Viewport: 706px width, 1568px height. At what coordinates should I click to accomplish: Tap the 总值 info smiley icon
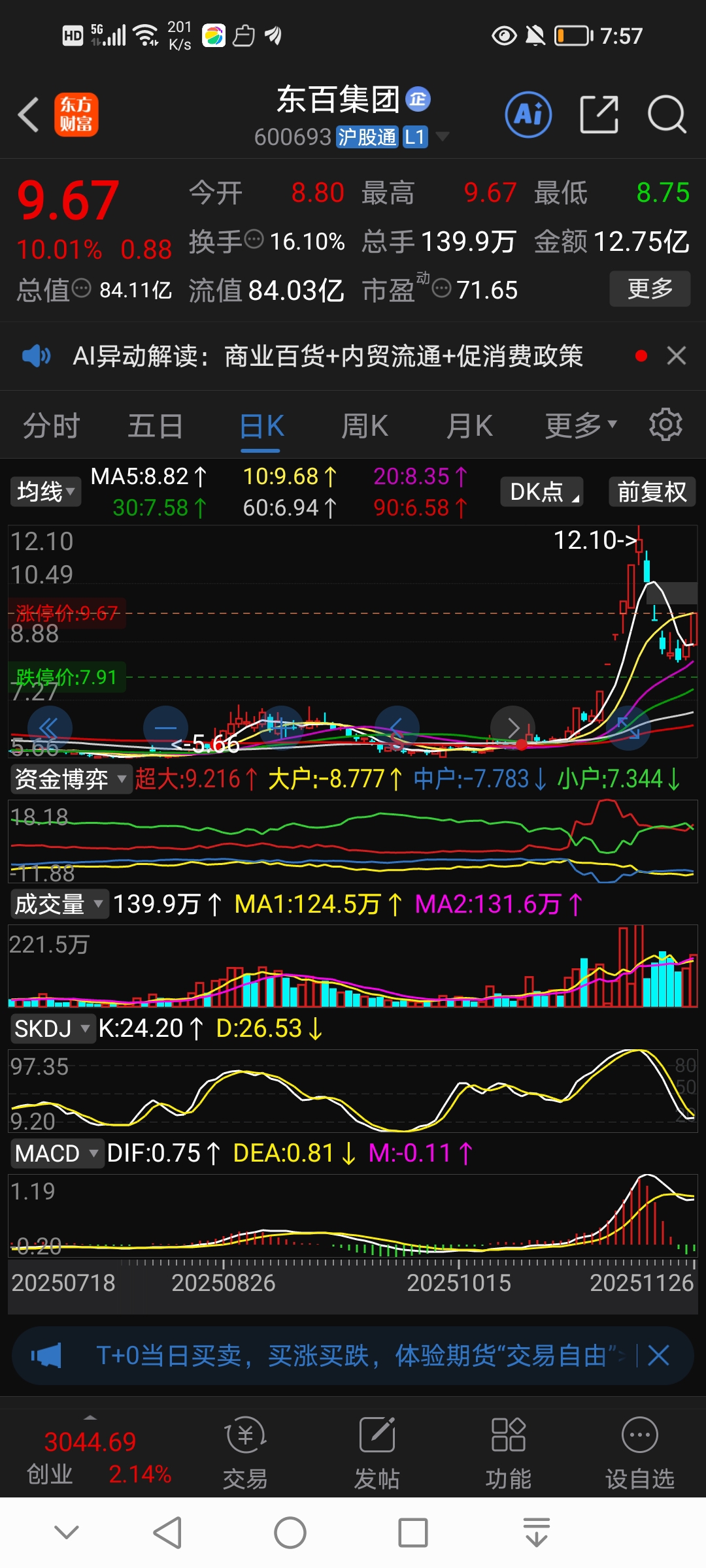[81, 288]
